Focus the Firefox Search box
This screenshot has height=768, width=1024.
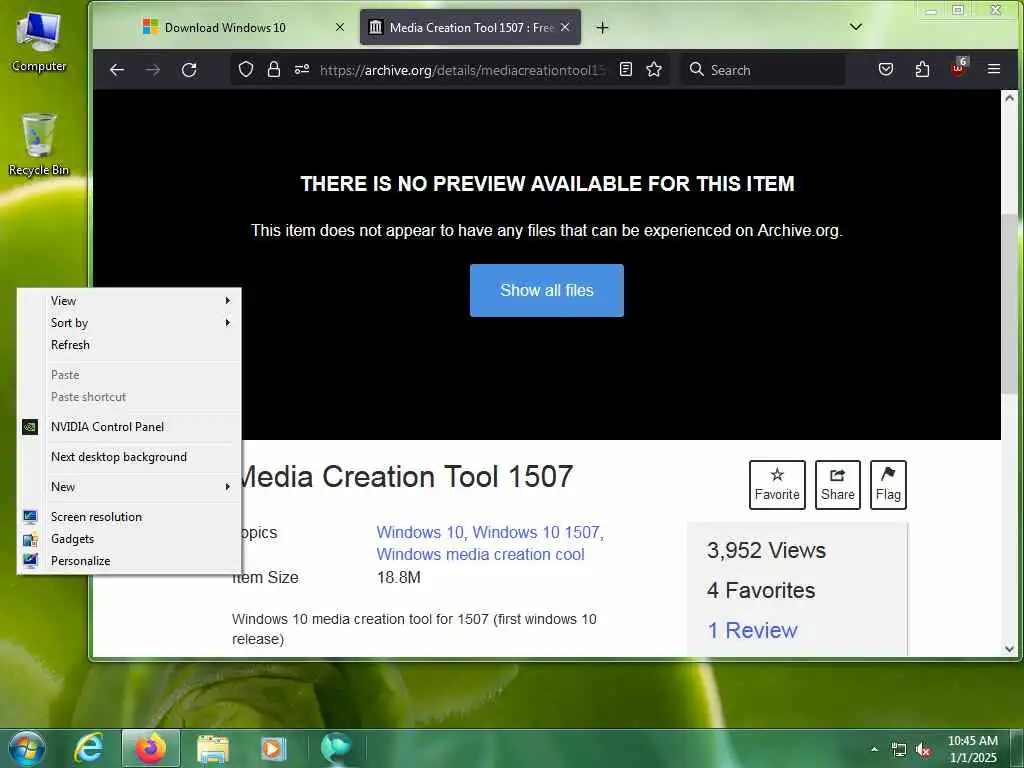(x=763, y=70)
